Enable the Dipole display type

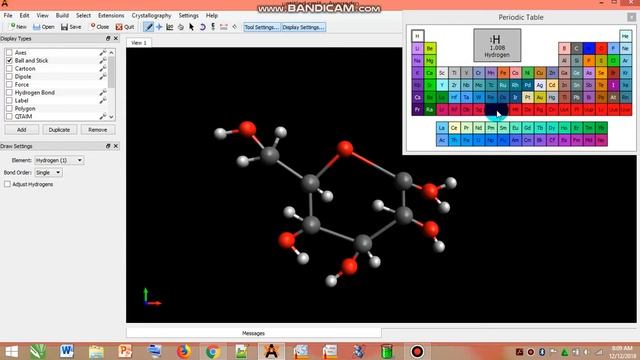pyautogui.click(x=9, y=76)
